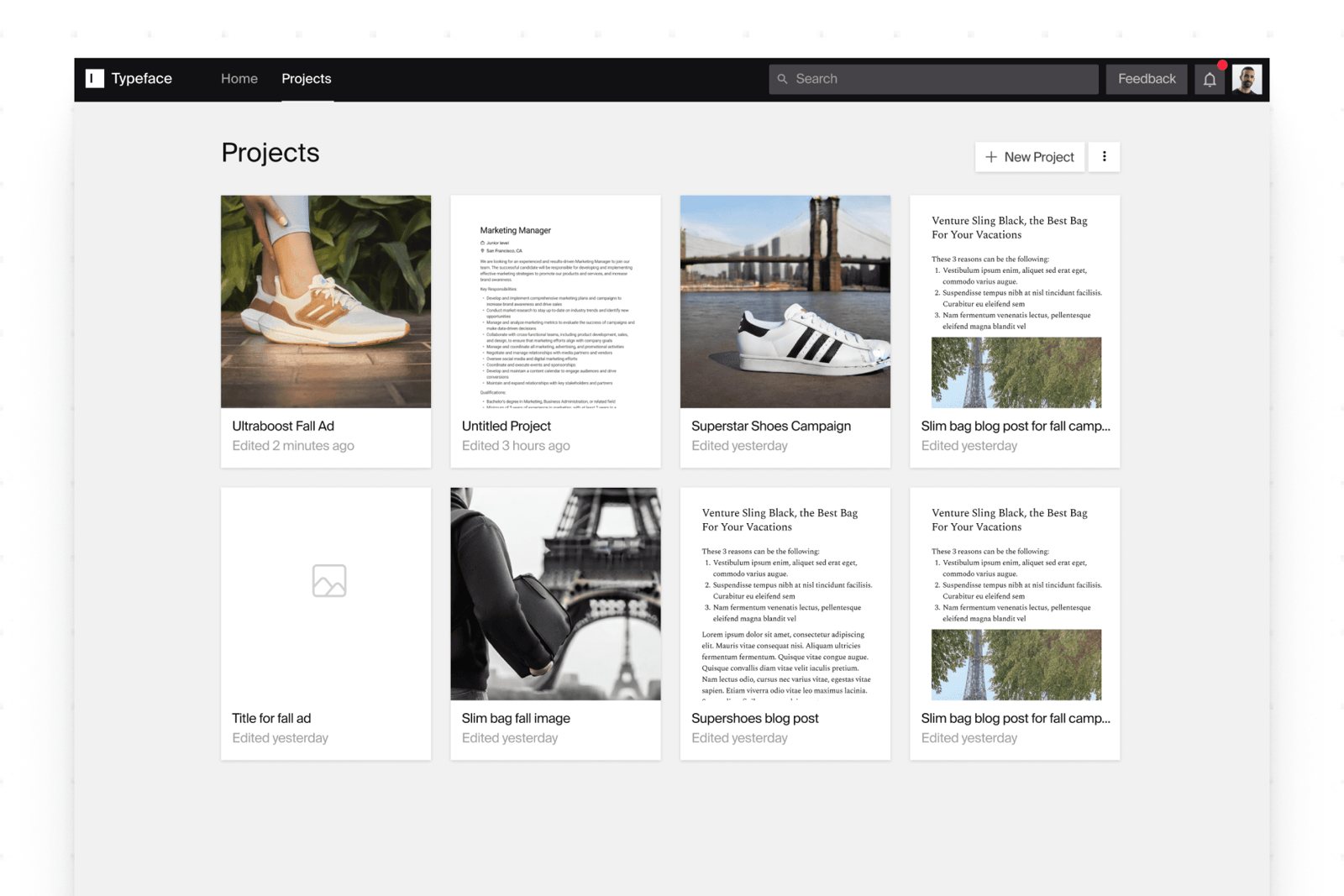This screenshot has height=896, width=1344.
Task: Go to the Home tab
Action: (239, 78)
